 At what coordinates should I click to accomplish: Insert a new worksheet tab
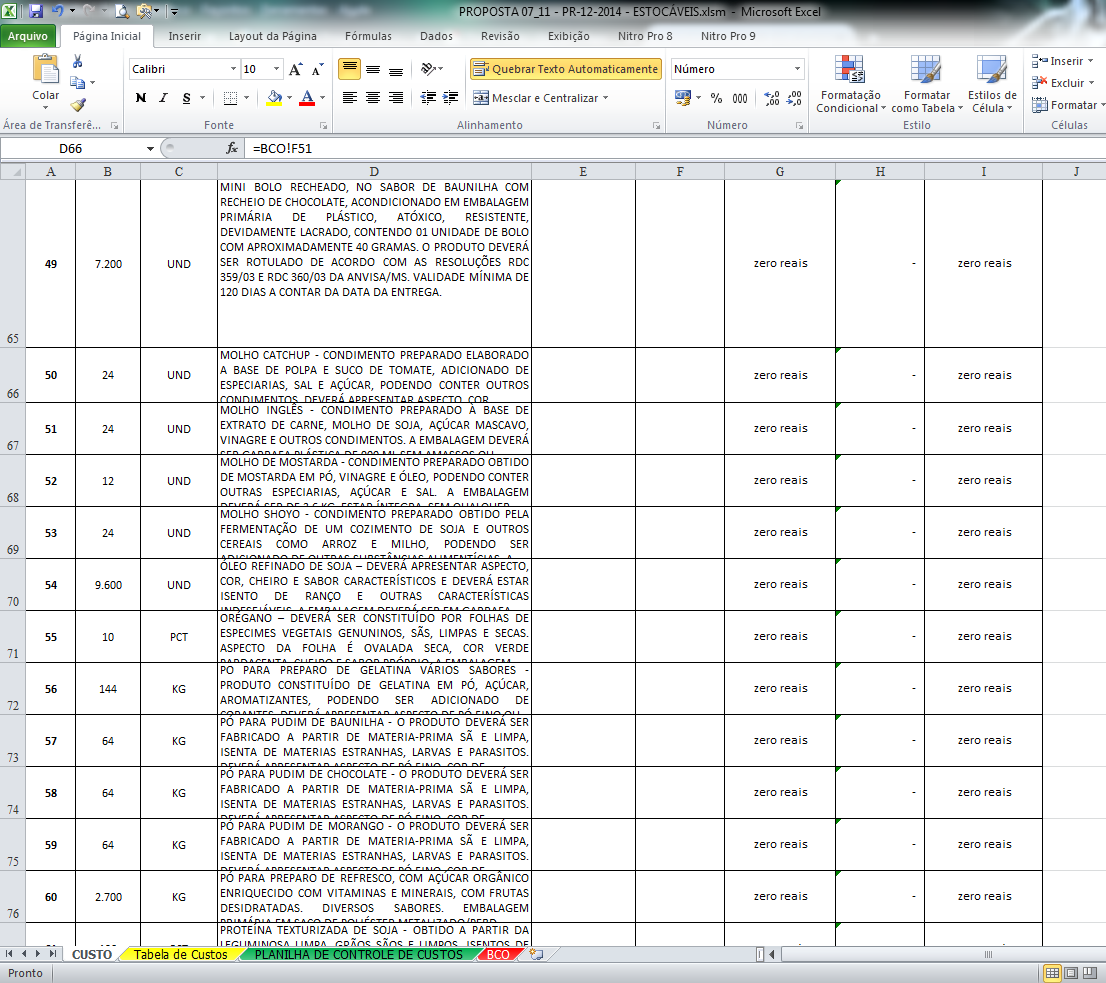536,954
